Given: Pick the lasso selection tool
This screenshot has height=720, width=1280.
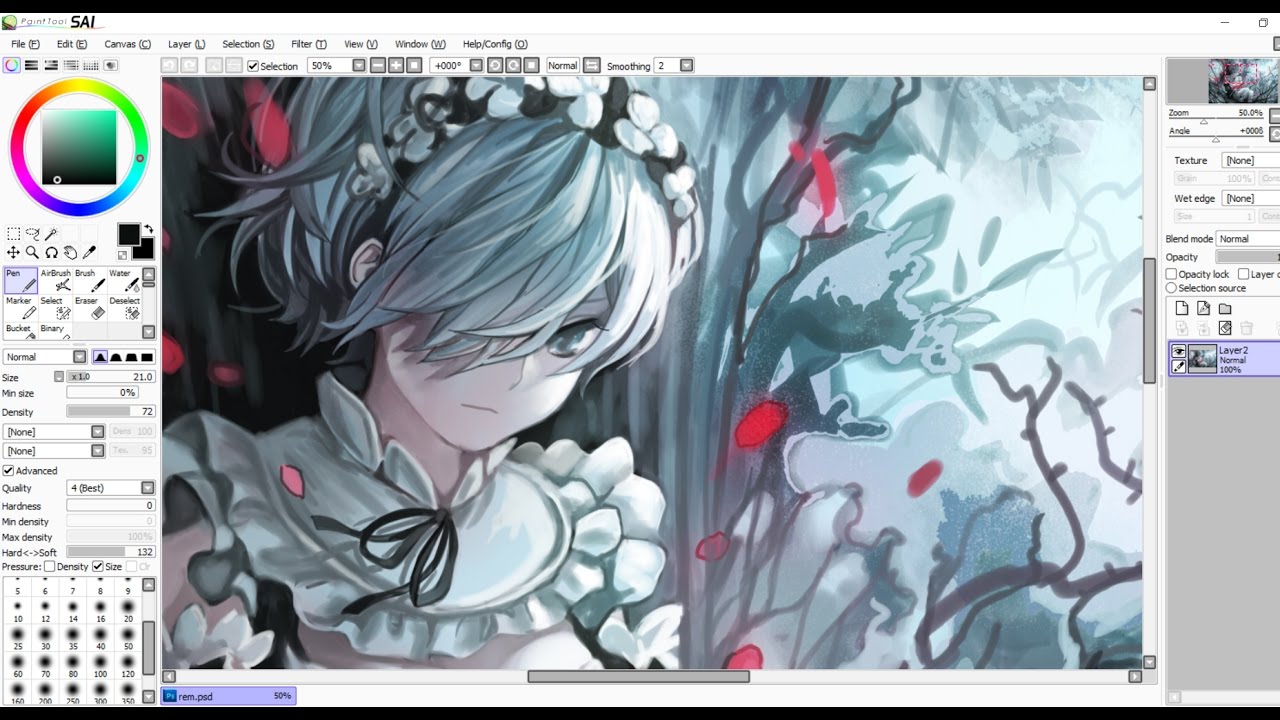Looking at the screenshot, I should click(32, 234).
